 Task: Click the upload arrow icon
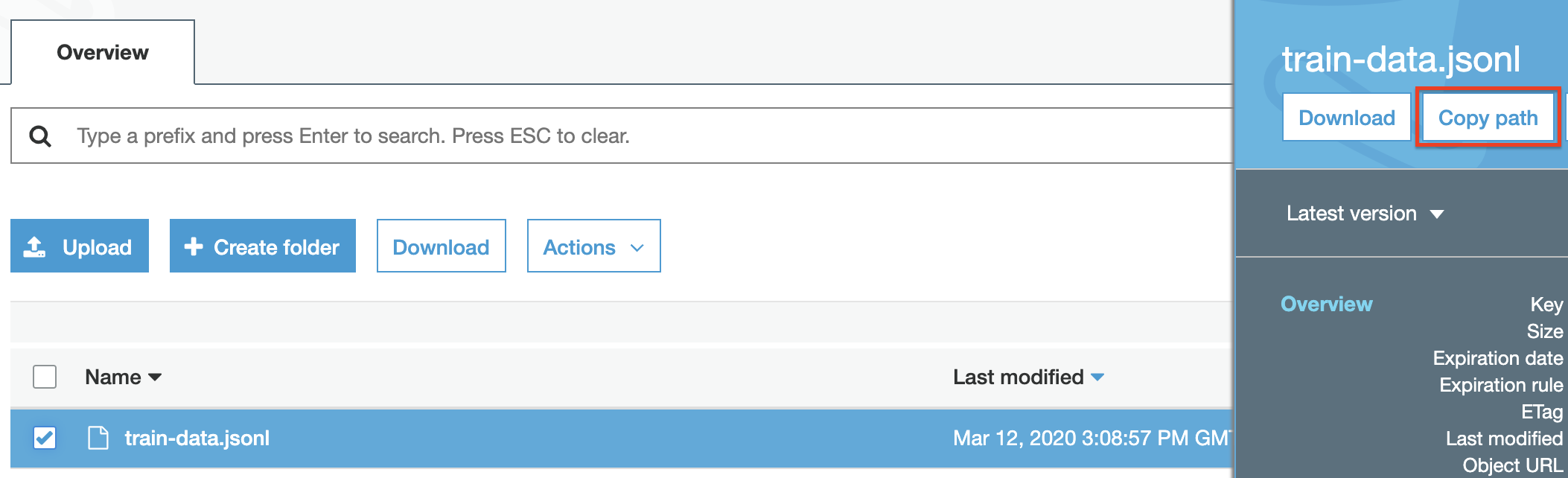[35, 246]
